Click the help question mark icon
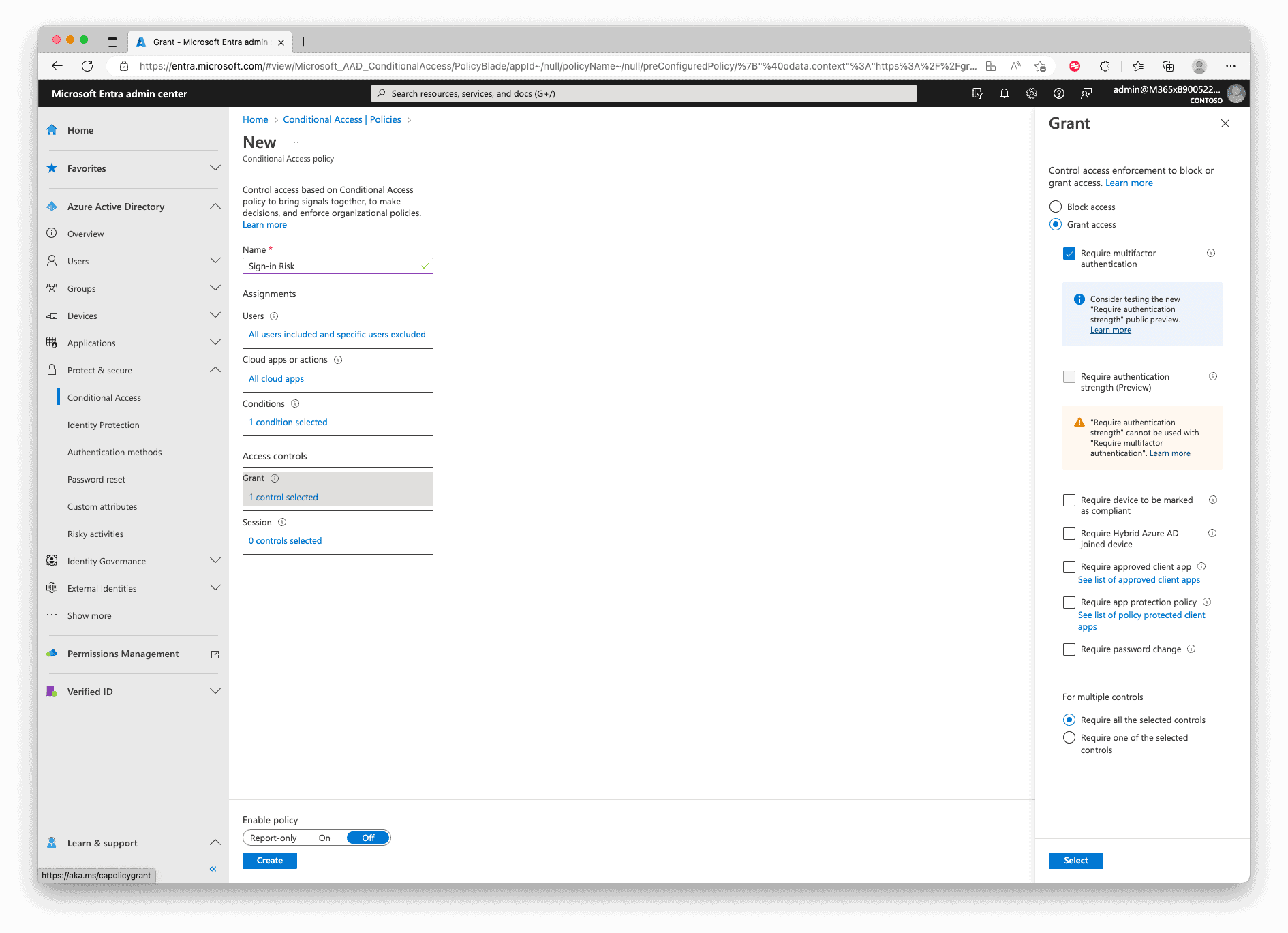Screen dimensions: 1288x933 tap(1058, 94)
